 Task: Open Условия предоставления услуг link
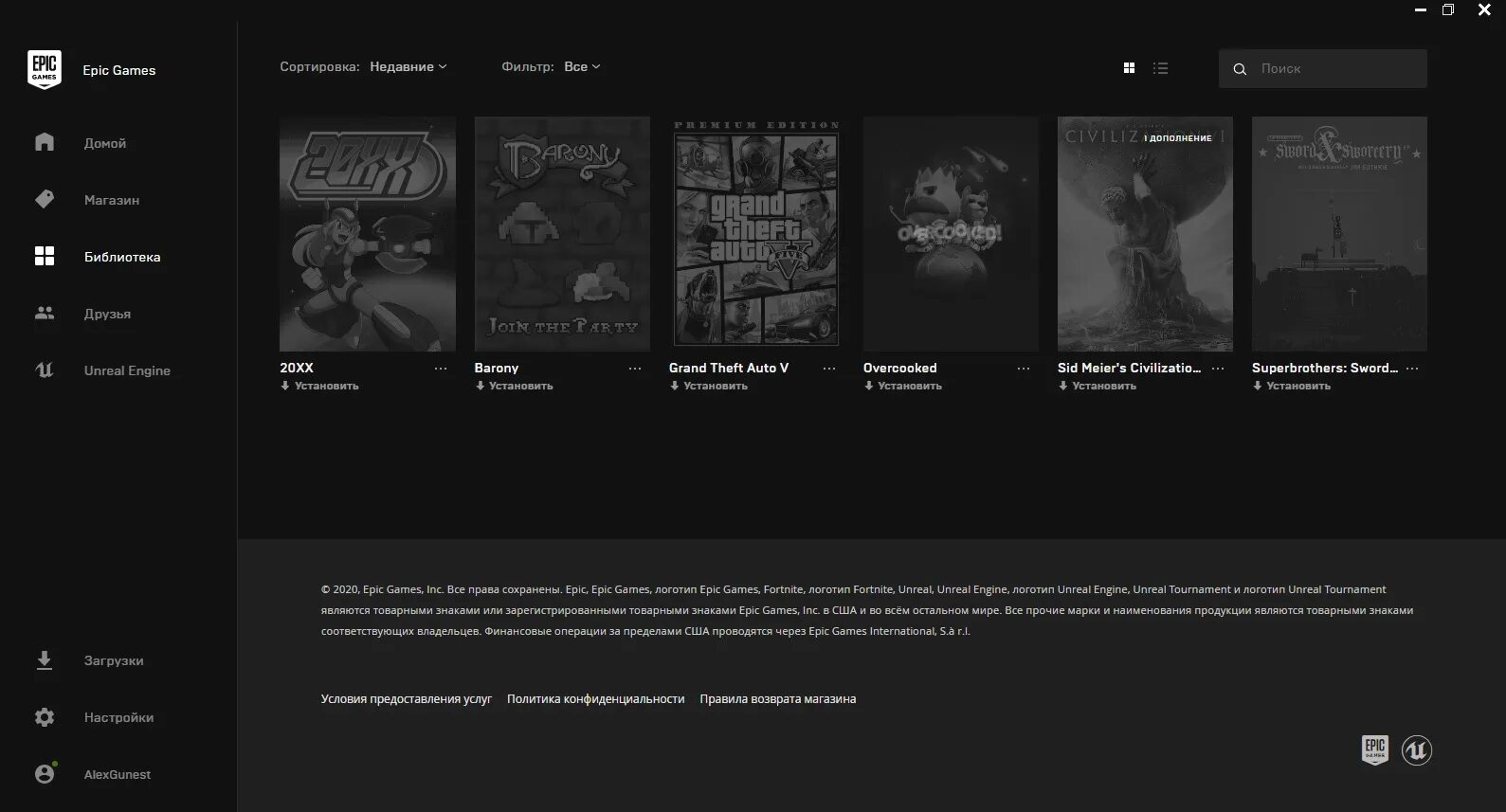pos(407,699)
